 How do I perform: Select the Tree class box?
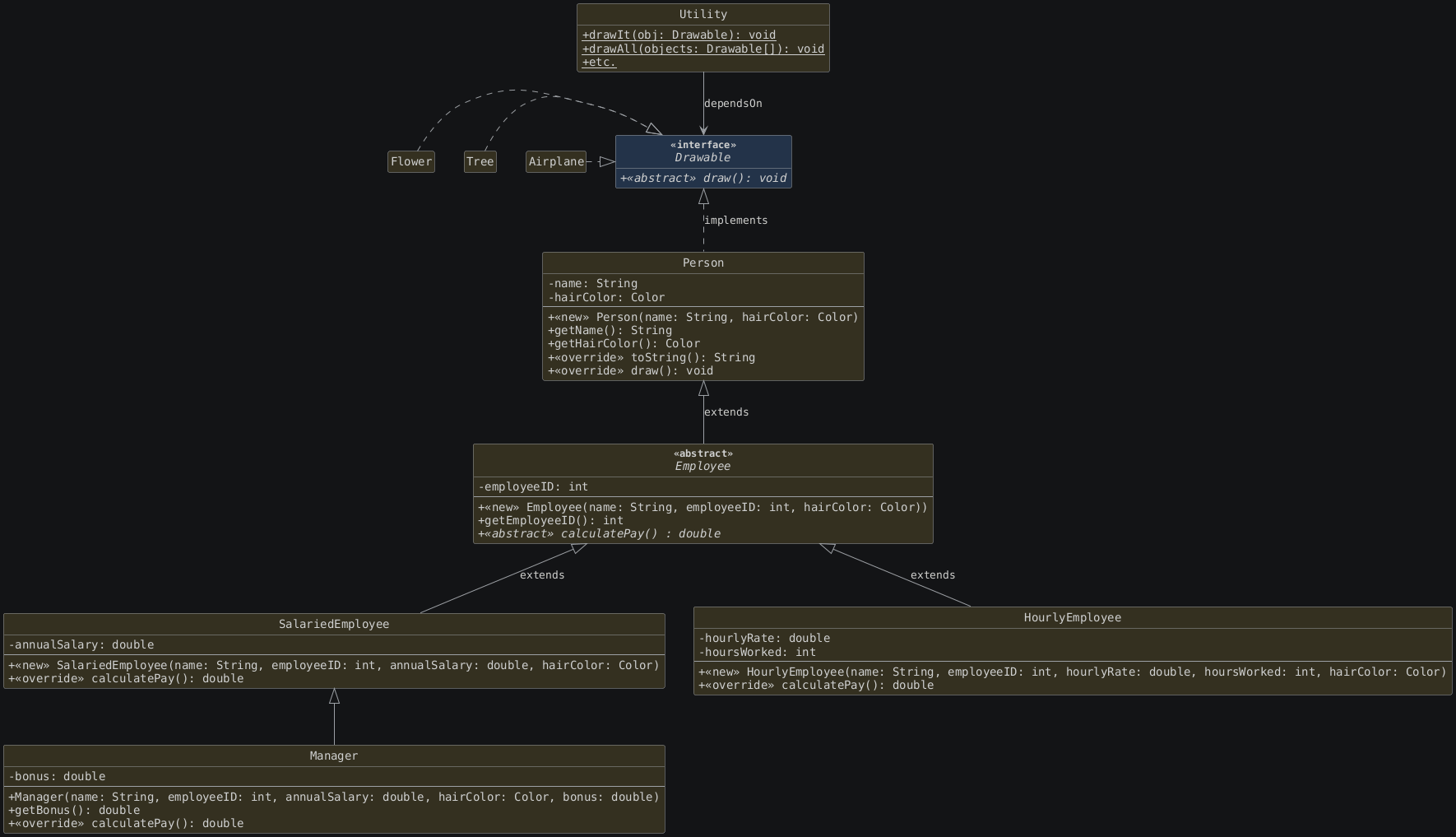click(480, 161)
